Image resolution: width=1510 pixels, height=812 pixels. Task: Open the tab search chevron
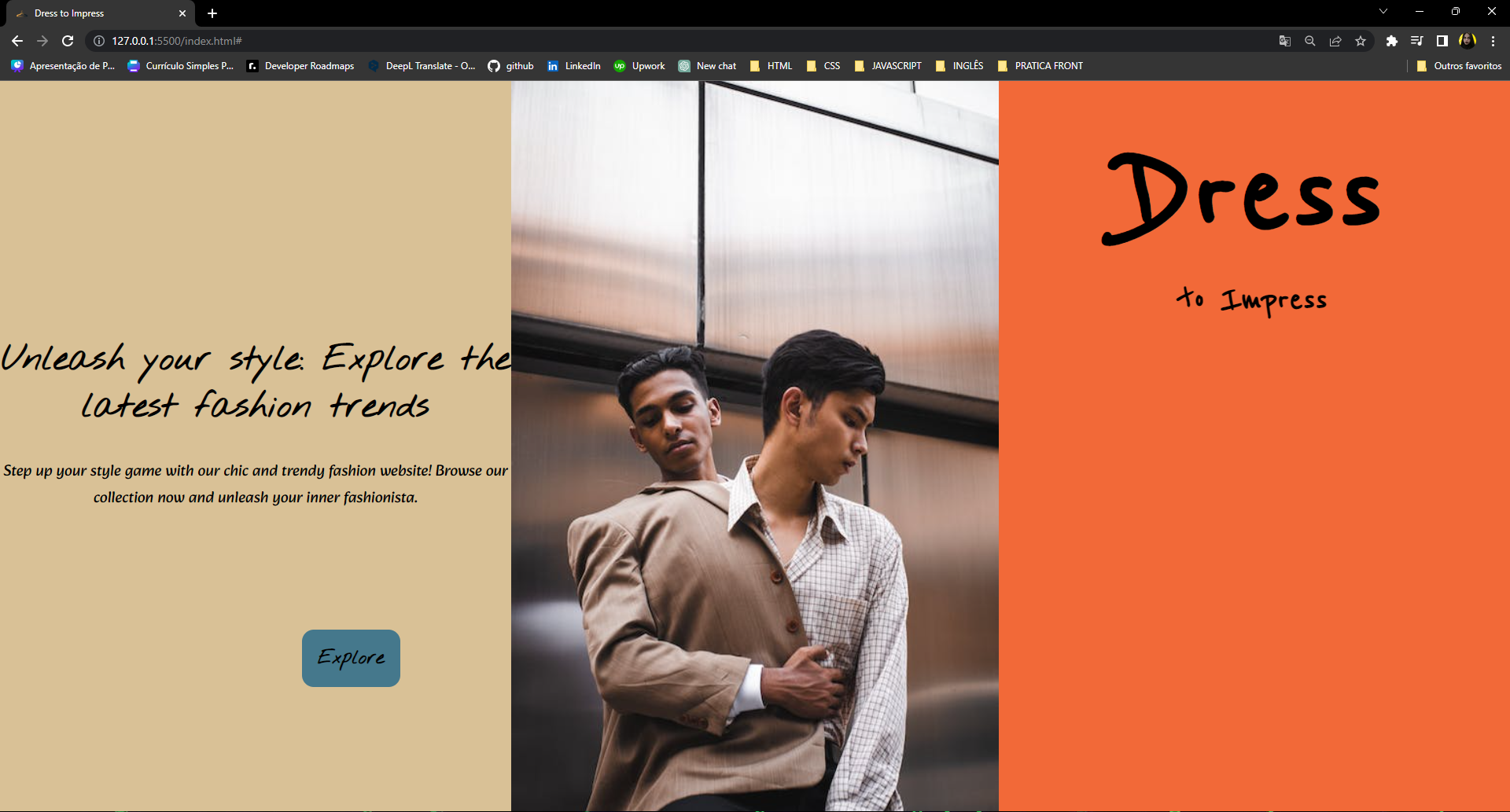[1383, 11]
